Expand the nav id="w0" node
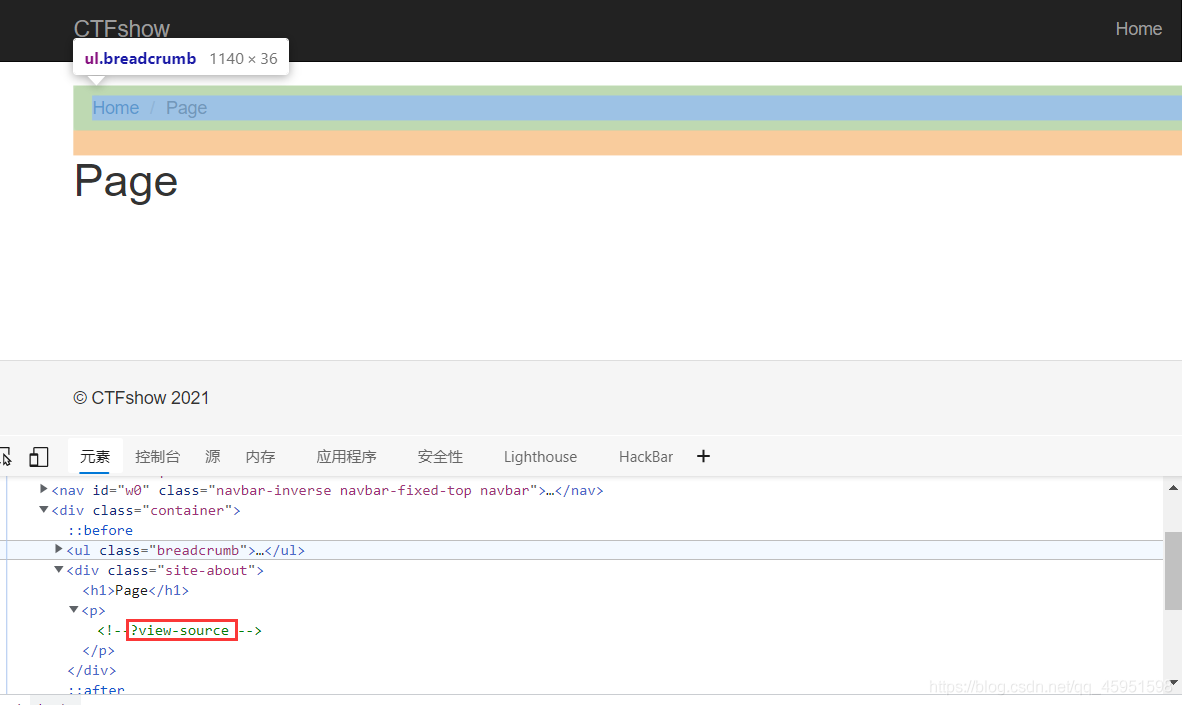Screen dimensions: 1182x705 (44, 489)
